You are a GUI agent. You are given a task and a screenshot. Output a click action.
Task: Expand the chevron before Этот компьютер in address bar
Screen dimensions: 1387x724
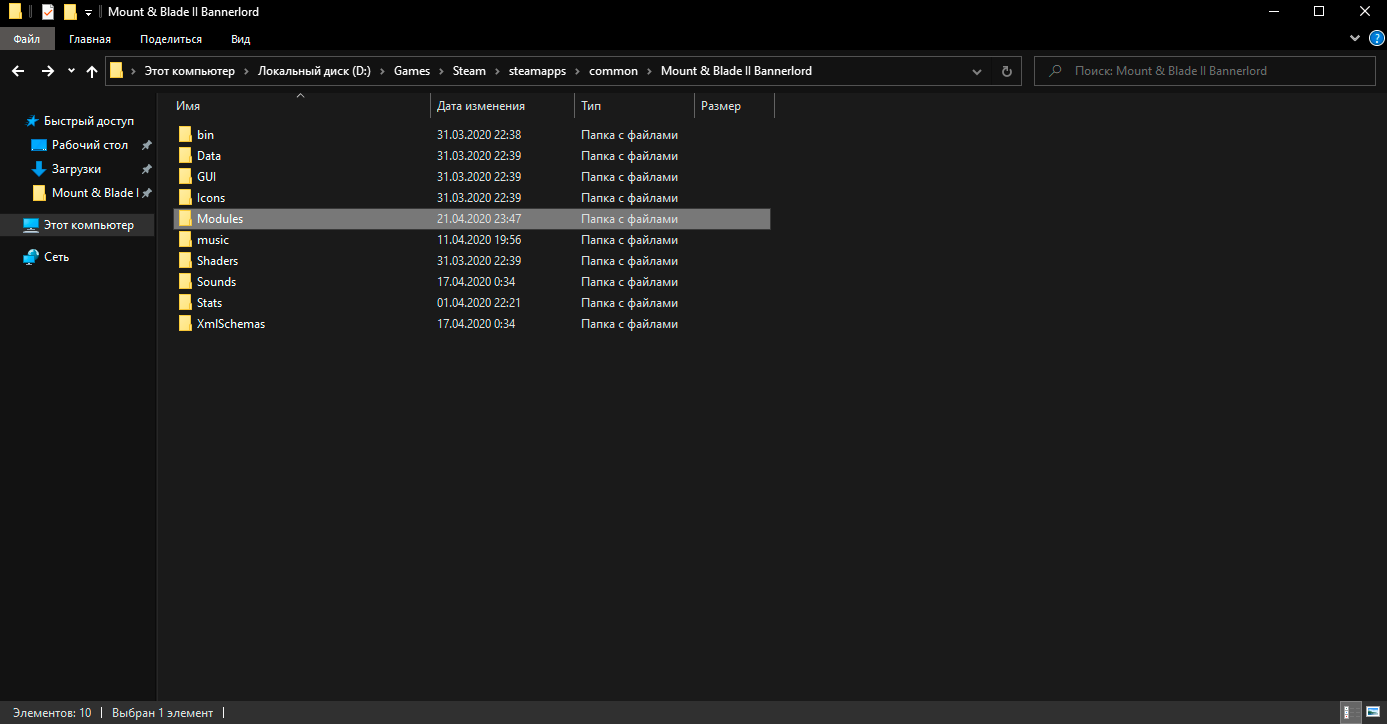[x=134, y=71]
